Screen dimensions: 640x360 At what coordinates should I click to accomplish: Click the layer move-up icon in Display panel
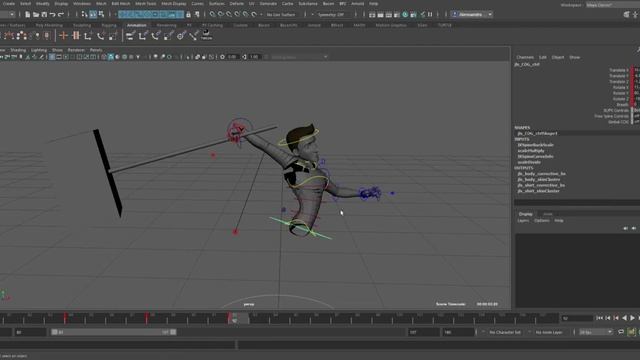pyautogui.click(x=626, y=228)
